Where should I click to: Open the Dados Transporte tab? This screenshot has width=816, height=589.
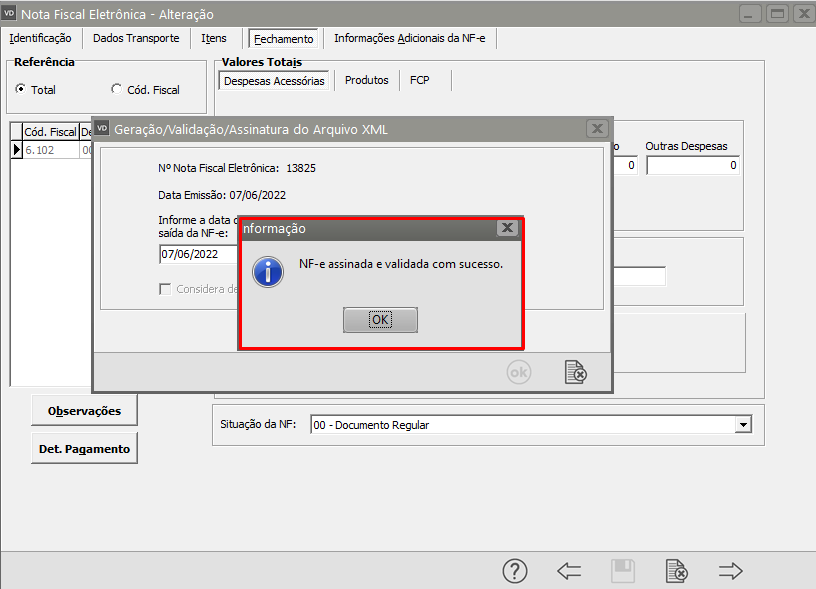pos(136,38)
